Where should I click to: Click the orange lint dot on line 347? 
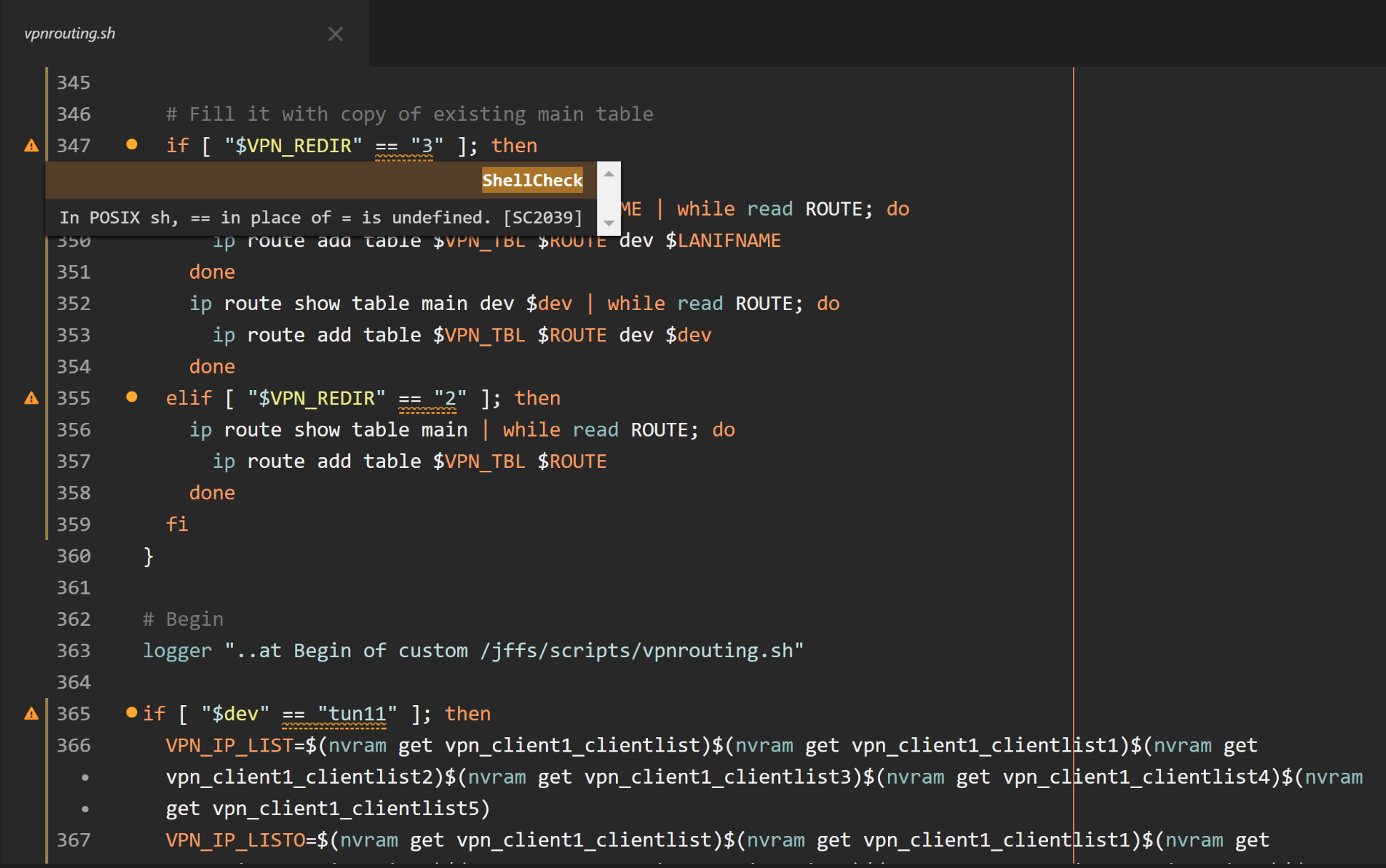(131, 144)
